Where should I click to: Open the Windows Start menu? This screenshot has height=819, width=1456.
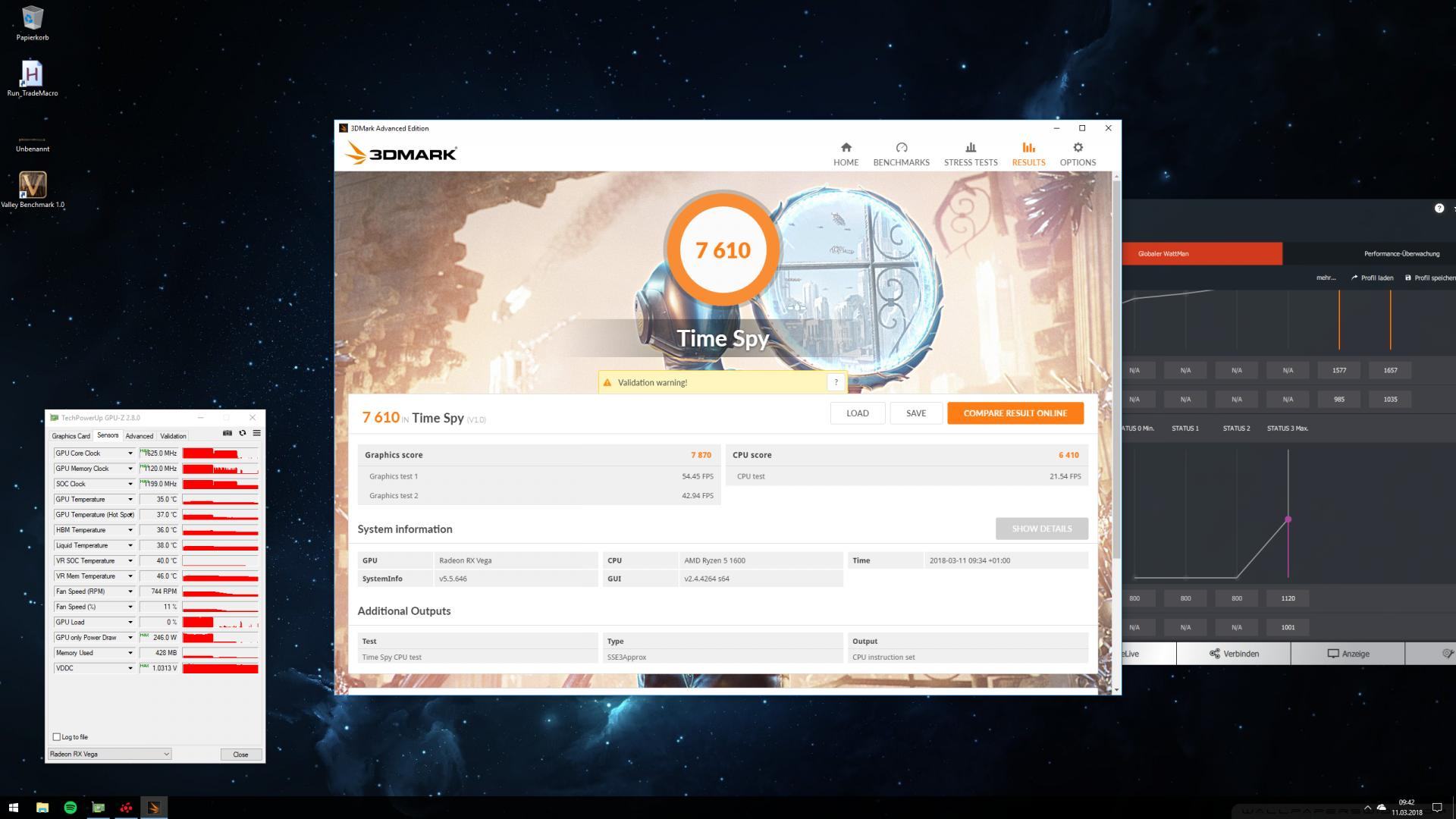point(13,808)
